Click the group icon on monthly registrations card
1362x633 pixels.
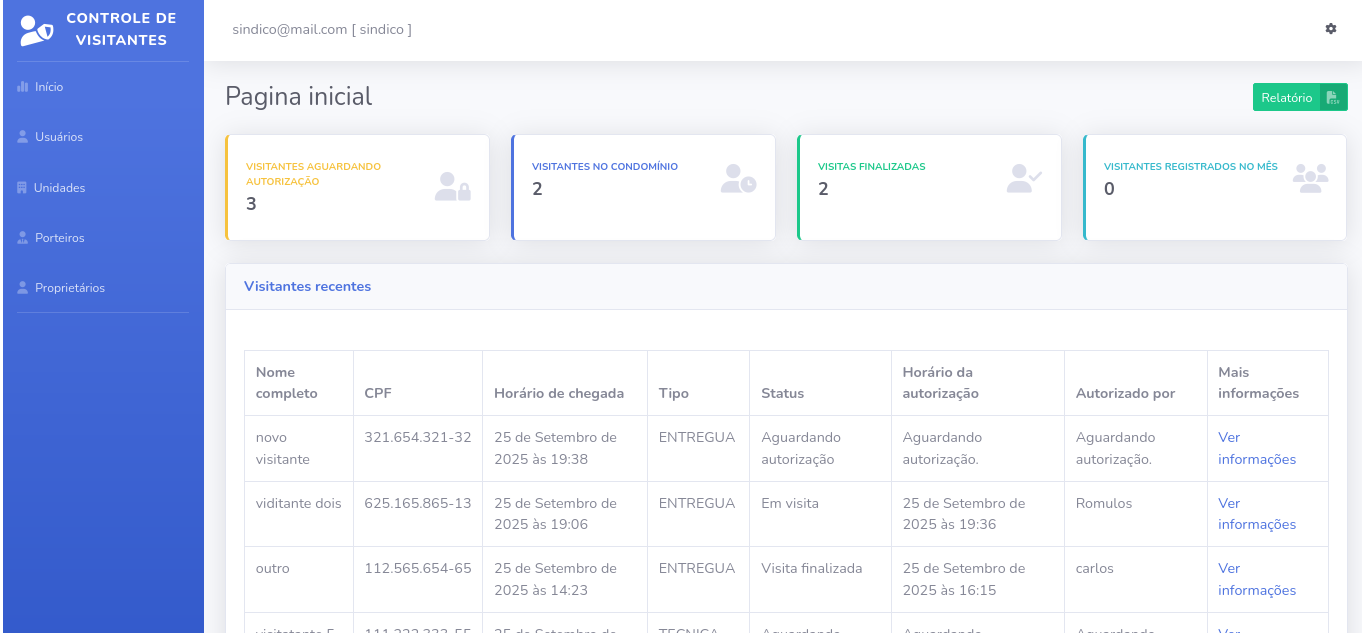[1310, 179]
